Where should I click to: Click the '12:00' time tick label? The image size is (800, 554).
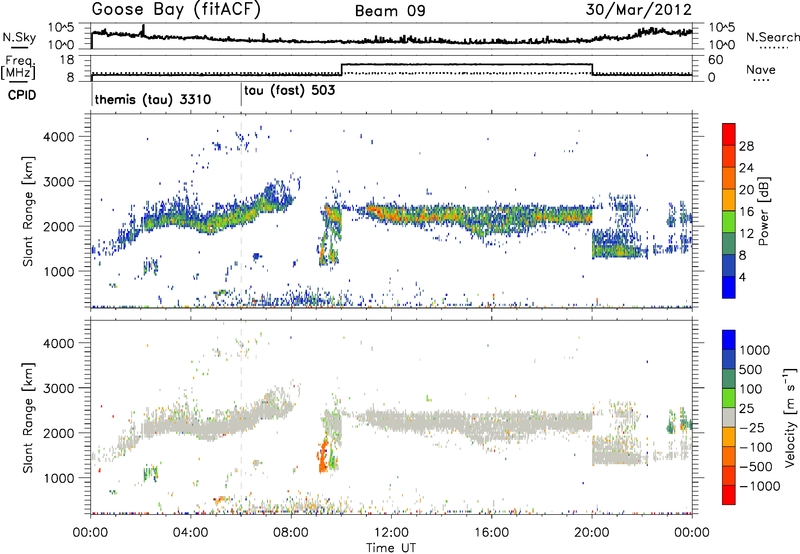391,533
